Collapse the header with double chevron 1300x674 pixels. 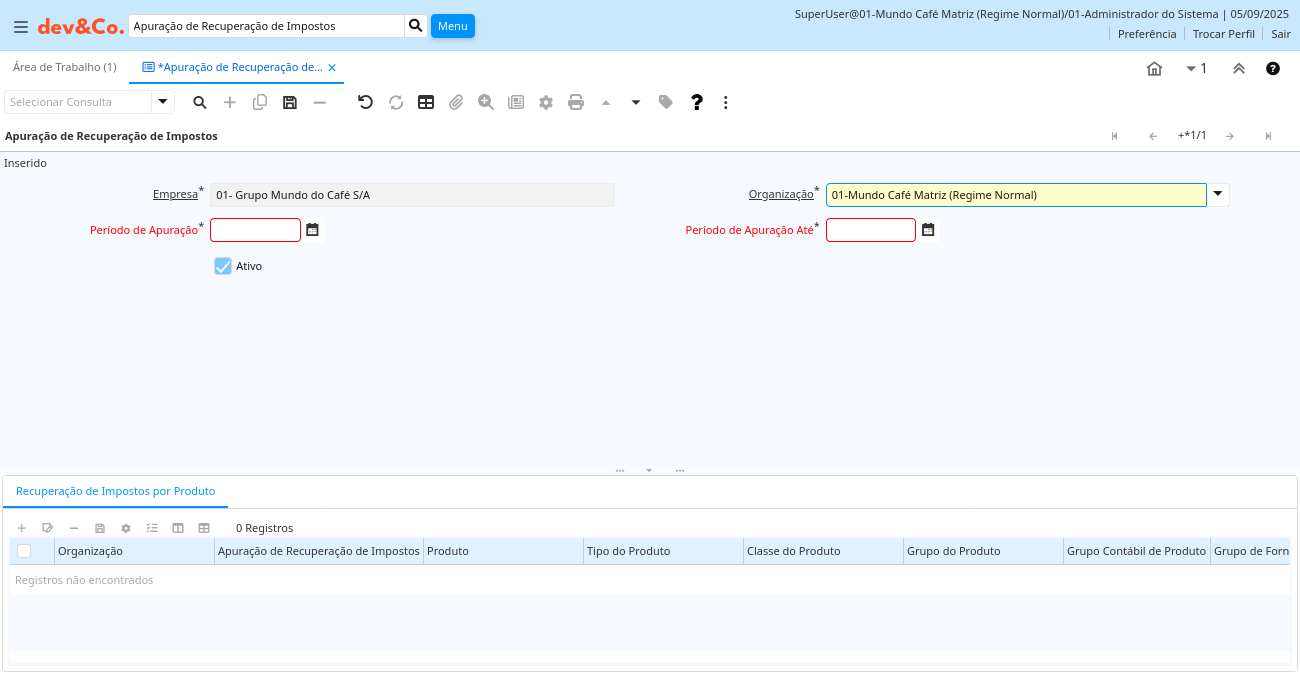coord(1238,69)
